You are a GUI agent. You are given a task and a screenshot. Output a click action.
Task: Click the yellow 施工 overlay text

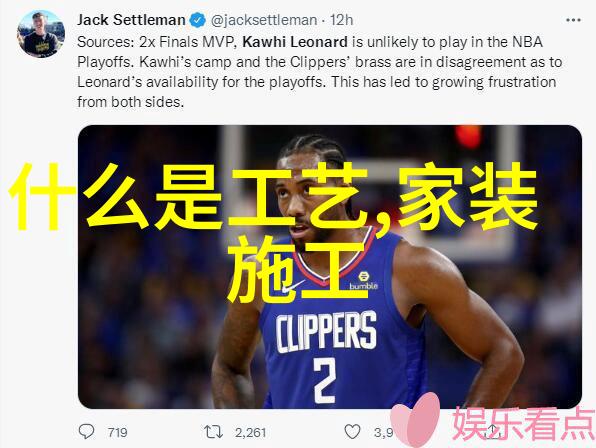pyautogui.click(x=296, y=269)
